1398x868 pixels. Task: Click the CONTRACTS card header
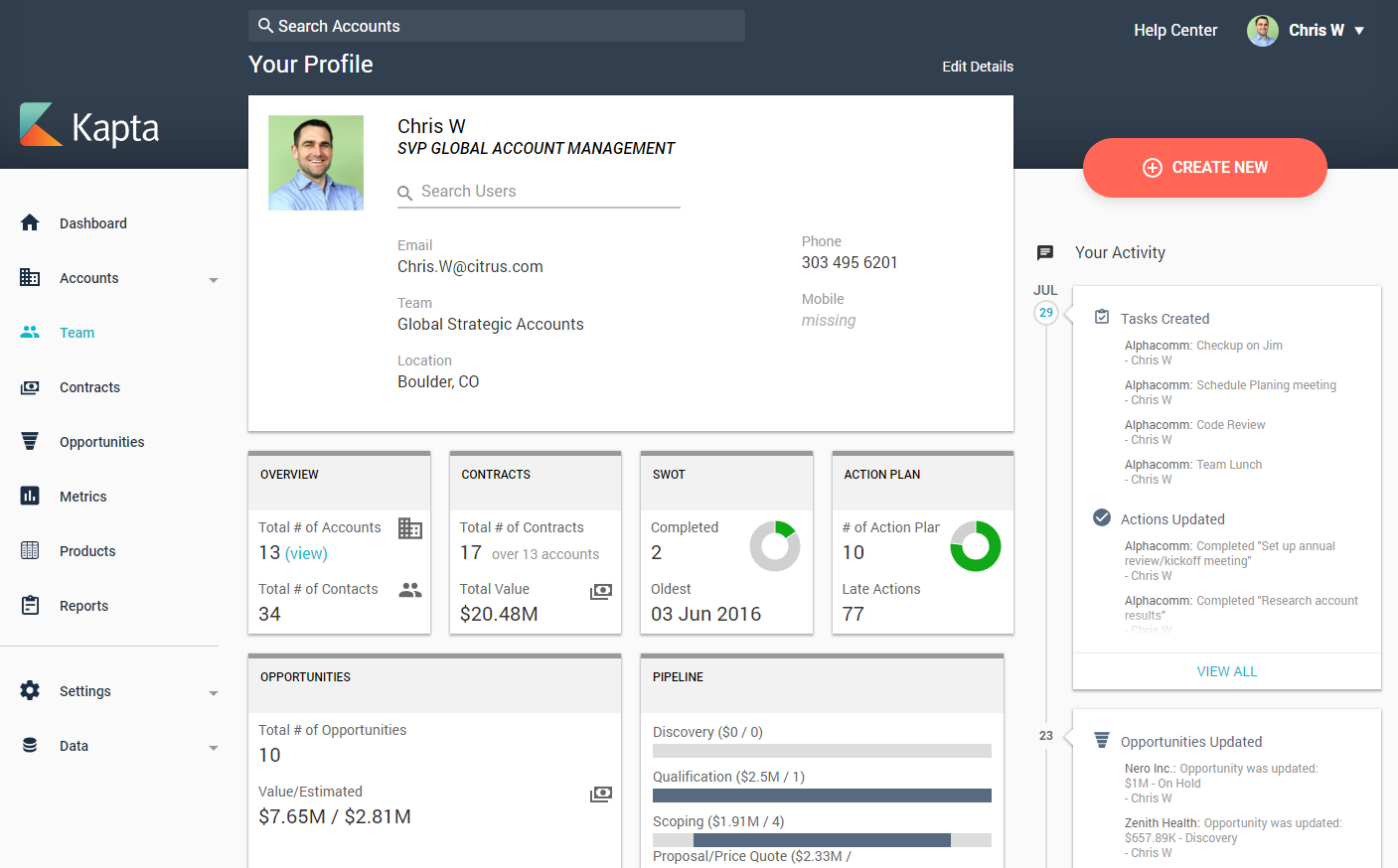[536, 482]
